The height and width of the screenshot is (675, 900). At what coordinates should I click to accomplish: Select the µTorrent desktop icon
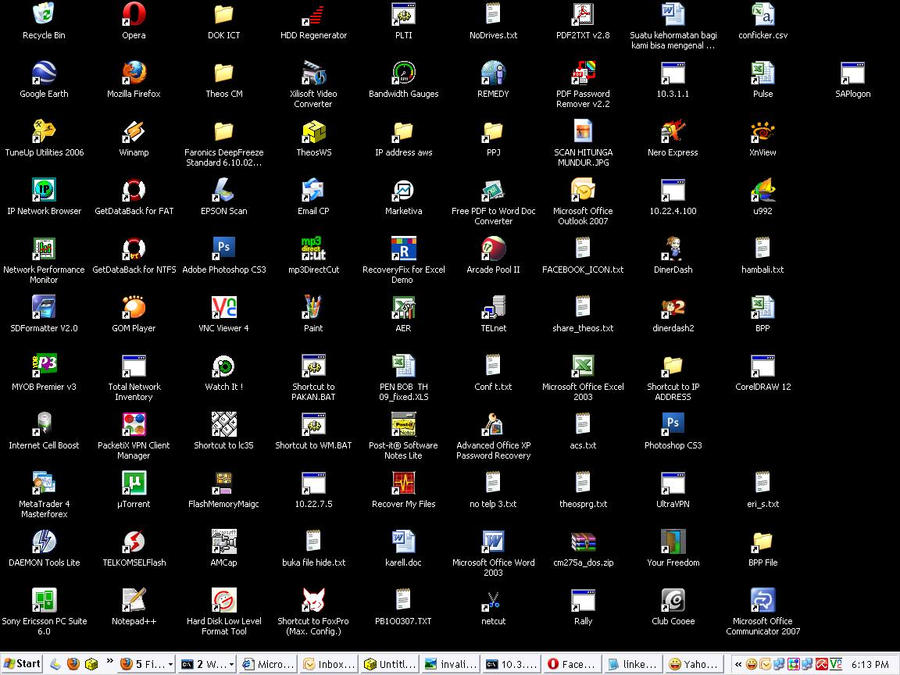click(134, 483)
